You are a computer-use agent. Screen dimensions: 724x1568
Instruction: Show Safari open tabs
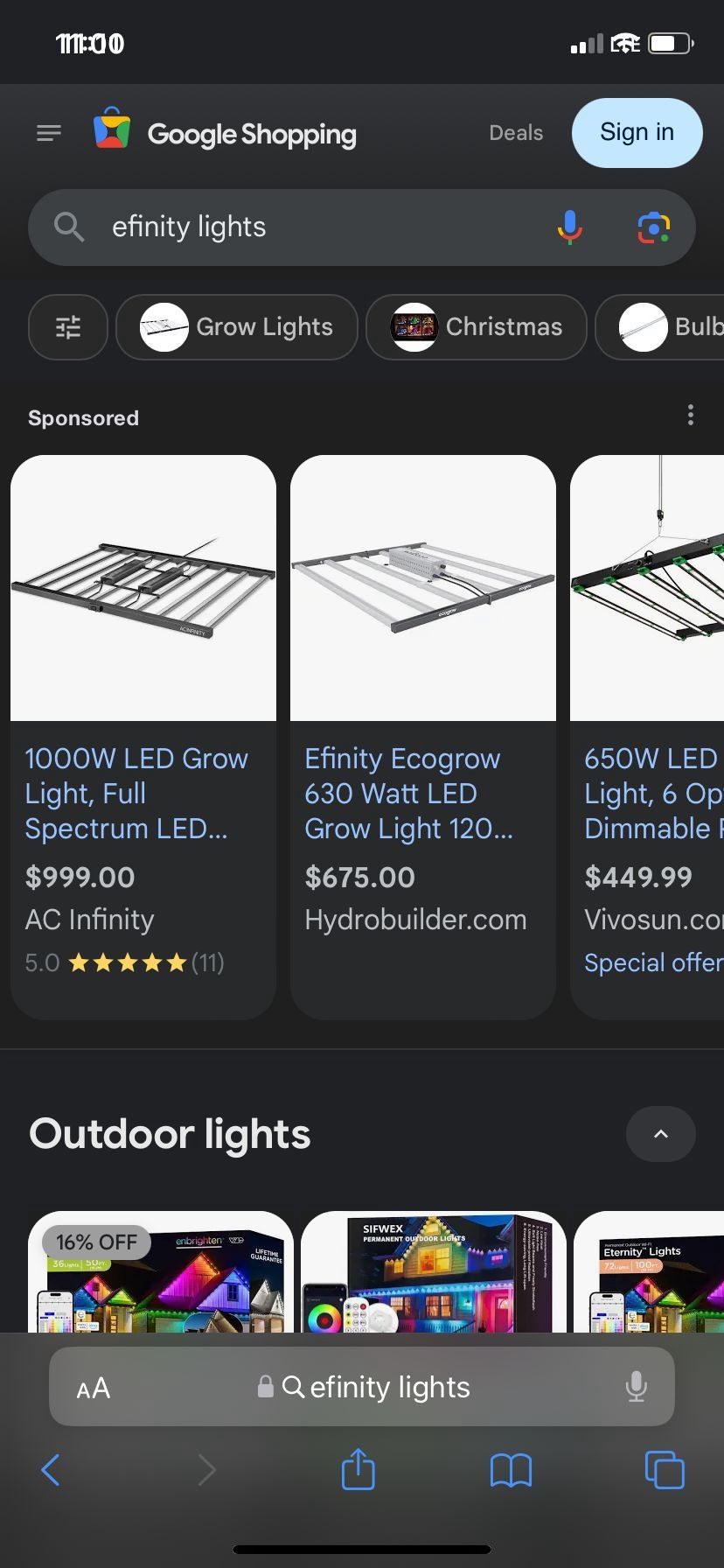(x=664, y=1469)
